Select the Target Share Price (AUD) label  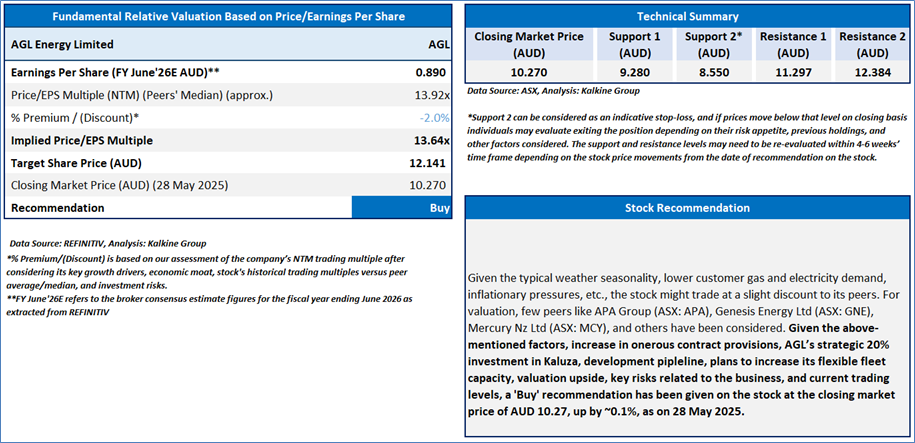tap(77, 162)
